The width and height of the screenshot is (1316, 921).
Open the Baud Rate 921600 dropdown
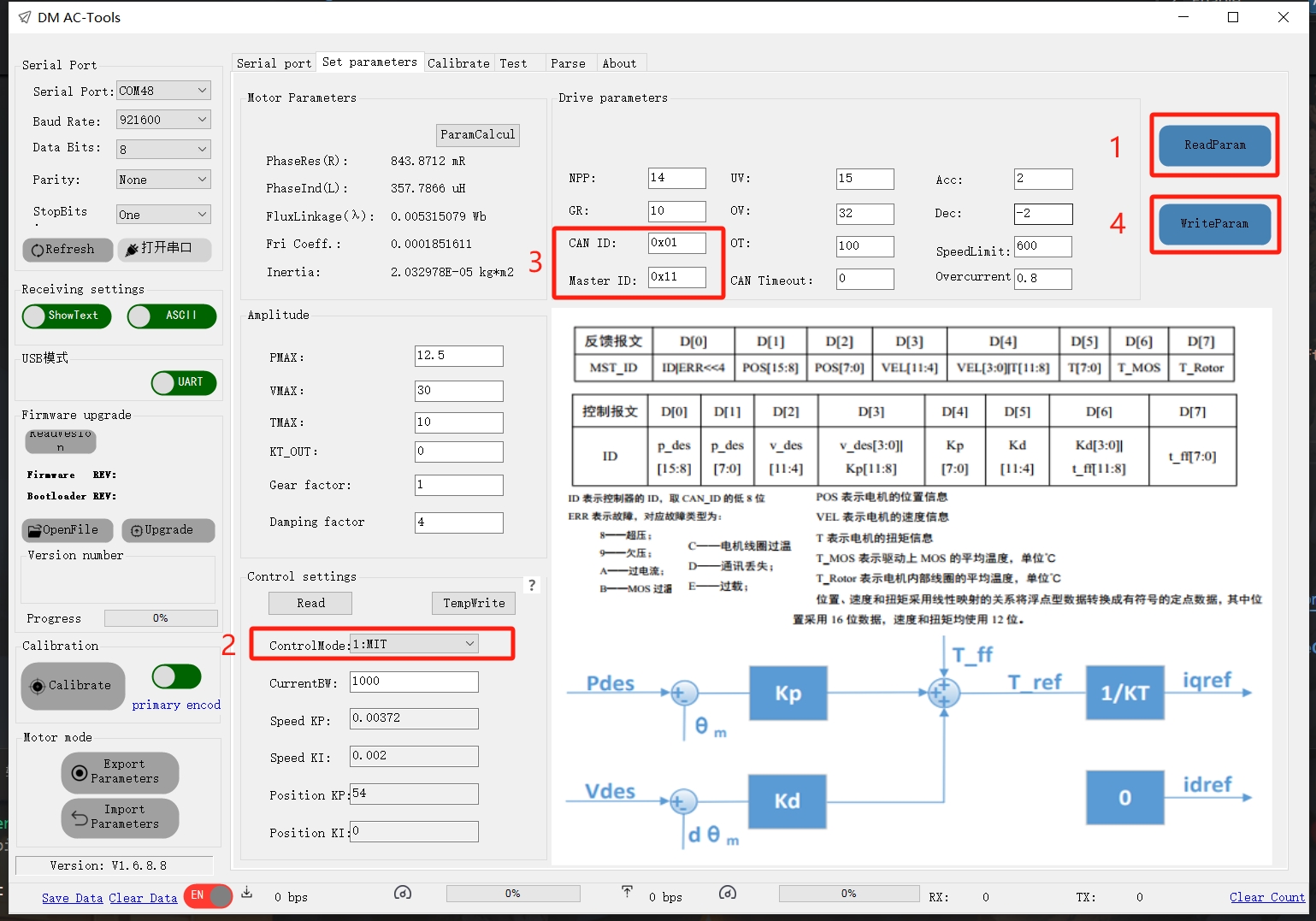point(163,120)
